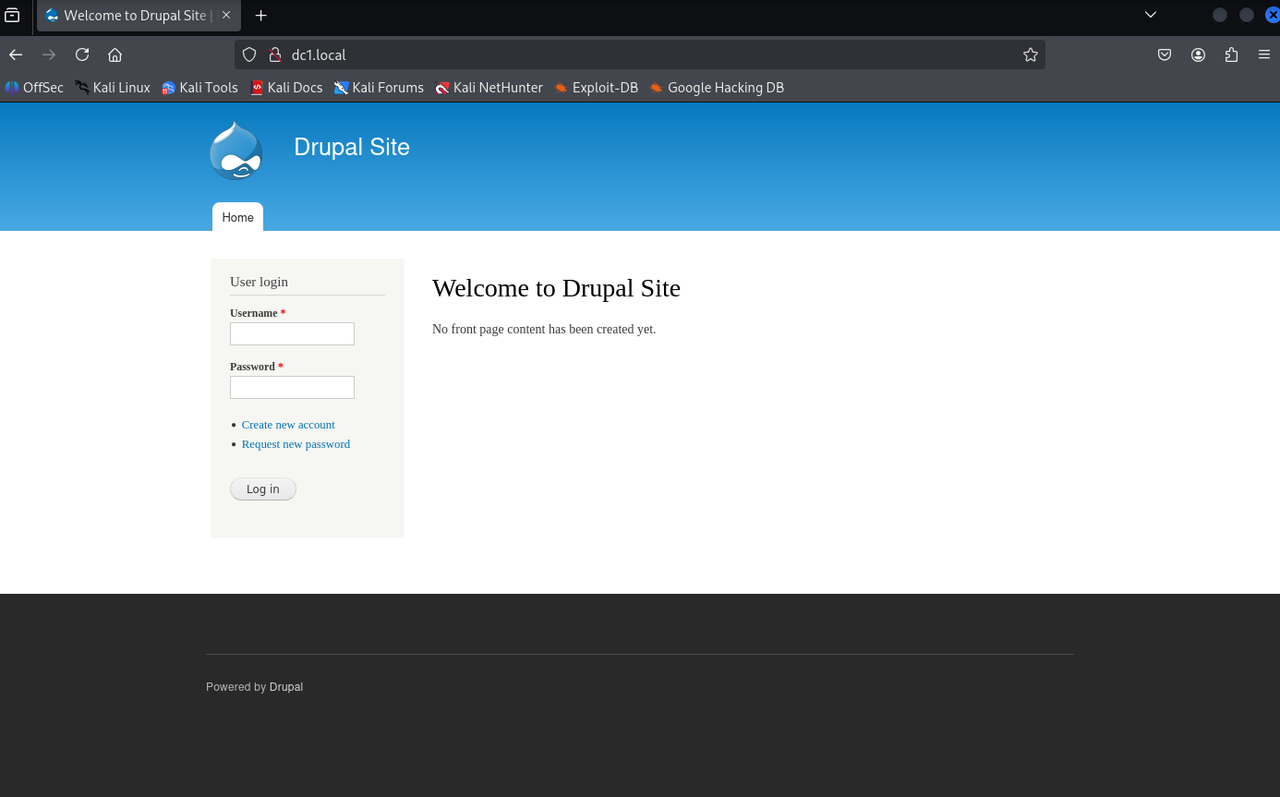1280x797 pixels.
Task: Open a new tab with plus
Action: pyautogui.click(x=261, y=15)
